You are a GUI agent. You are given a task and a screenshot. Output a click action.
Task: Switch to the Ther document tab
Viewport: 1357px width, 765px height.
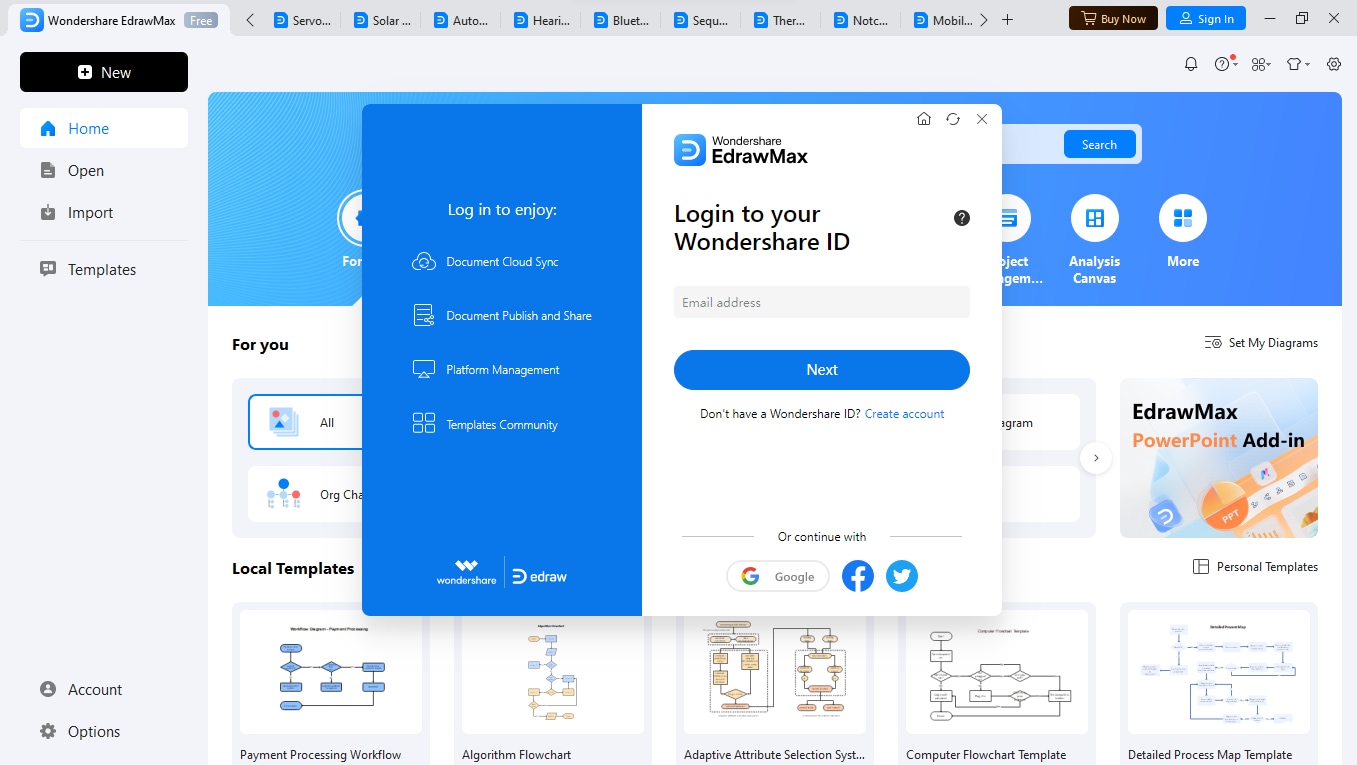781,20
